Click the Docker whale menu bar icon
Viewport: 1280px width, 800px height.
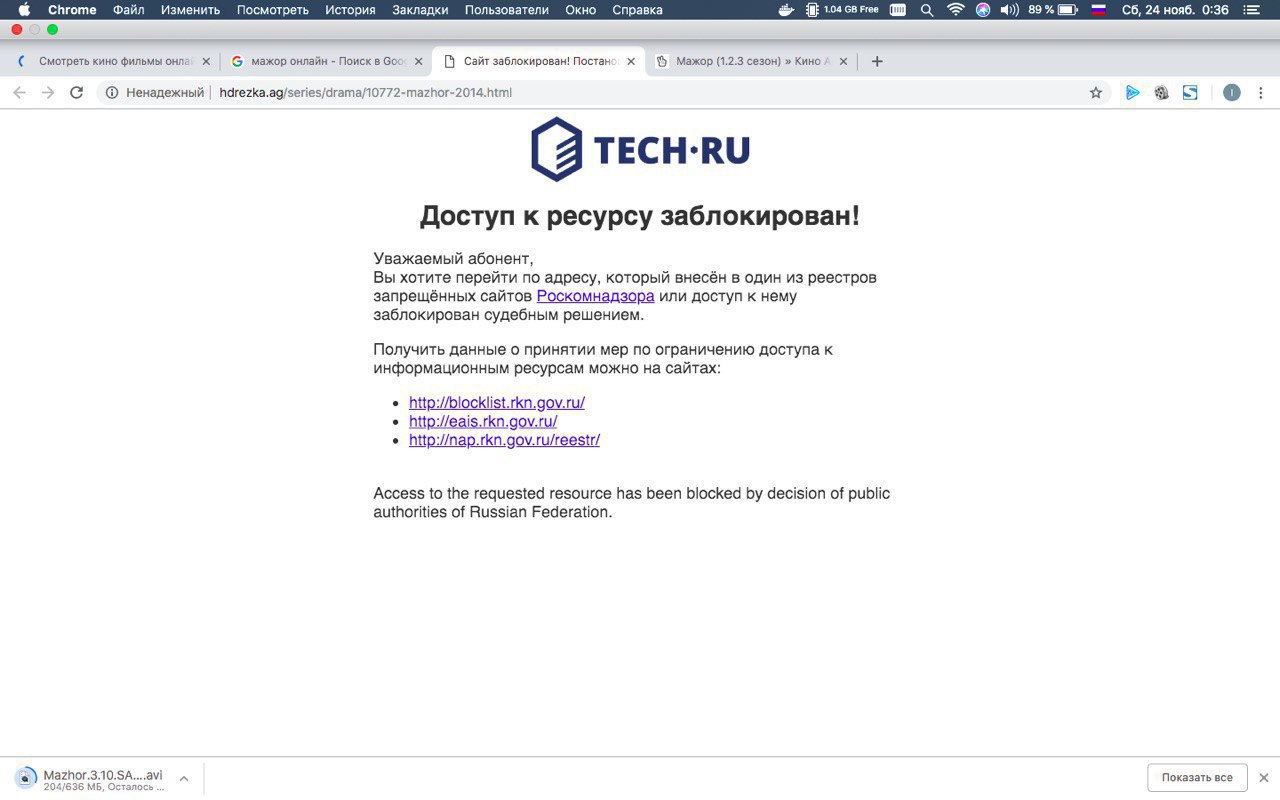(787, 10)
